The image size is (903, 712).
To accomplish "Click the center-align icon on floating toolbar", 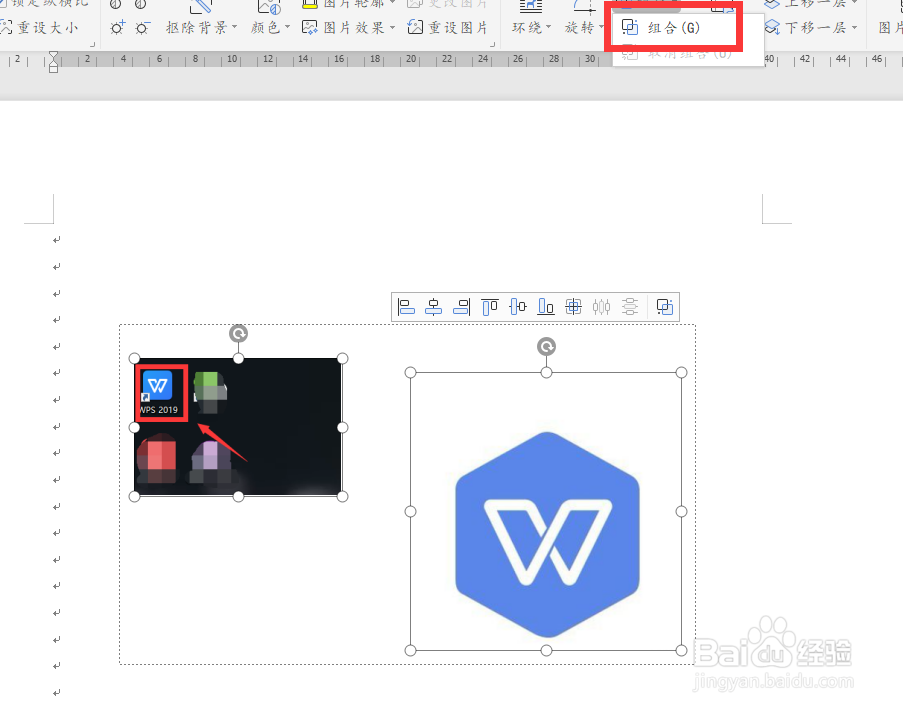I will pyautogui.click(x=434, y=307).
